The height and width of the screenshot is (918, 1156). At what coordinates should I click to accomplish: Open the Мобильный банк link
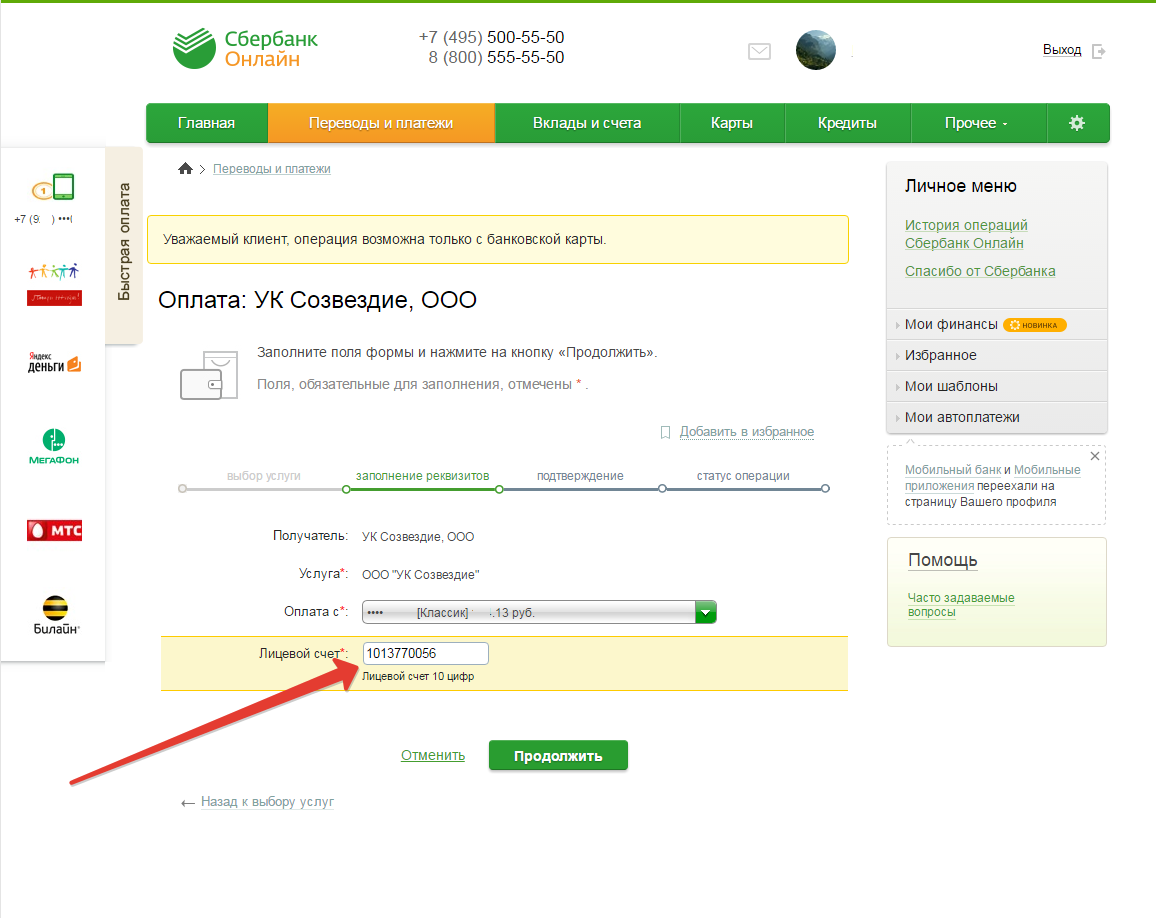click(x=953, y=470)
